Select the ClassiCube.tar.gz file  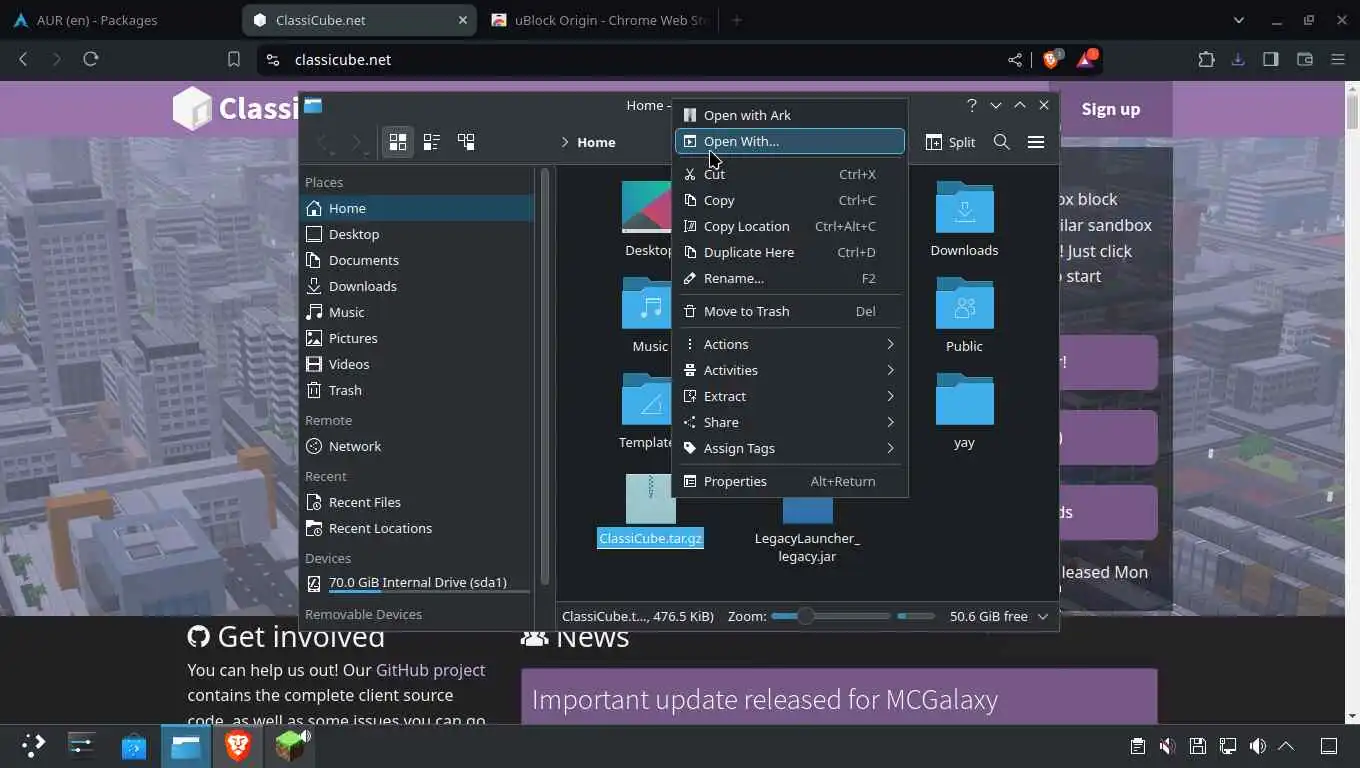point(650,510)
